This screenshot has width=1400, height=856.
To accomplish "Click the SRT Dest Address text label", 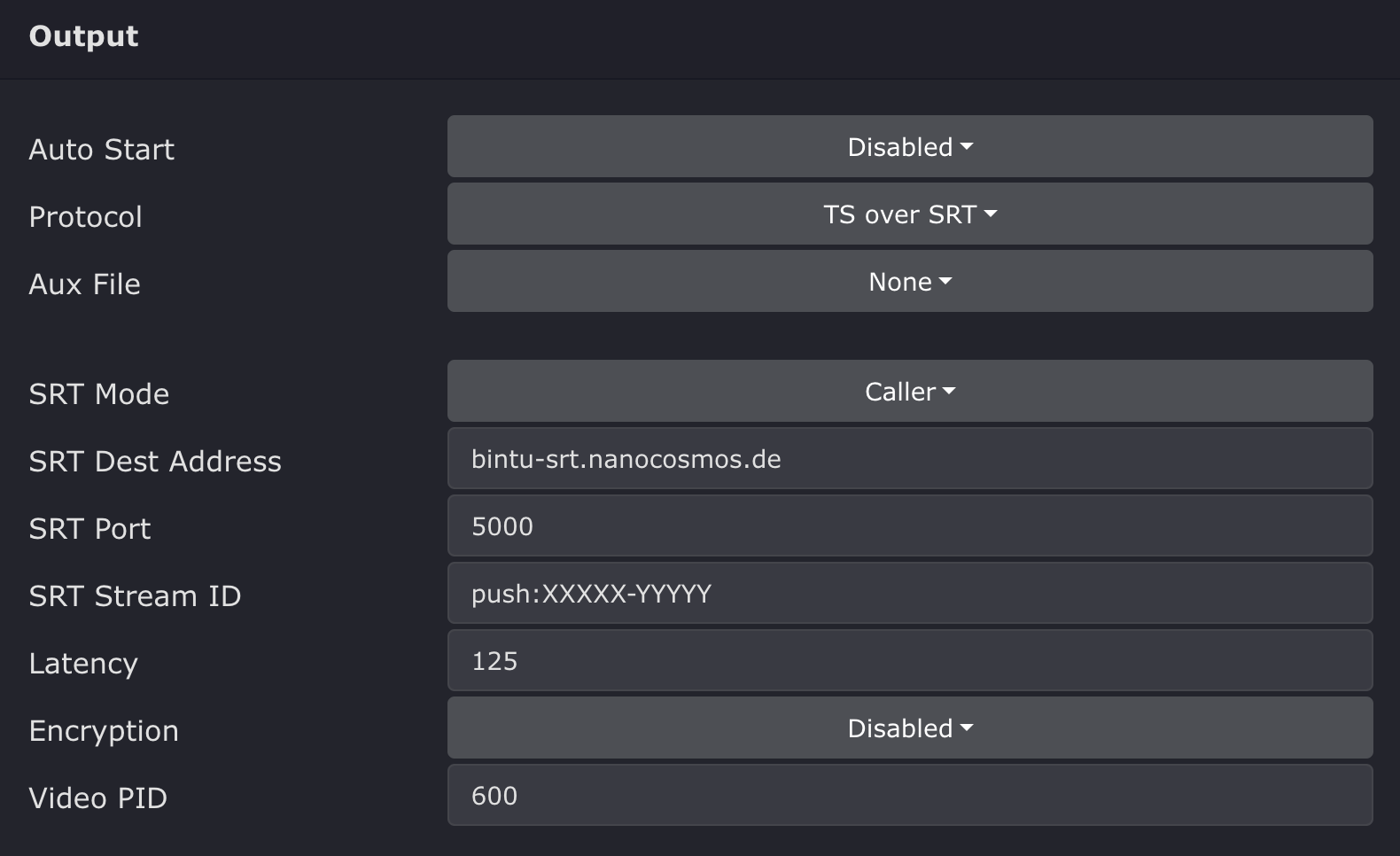I will click(x=155, y=462).
